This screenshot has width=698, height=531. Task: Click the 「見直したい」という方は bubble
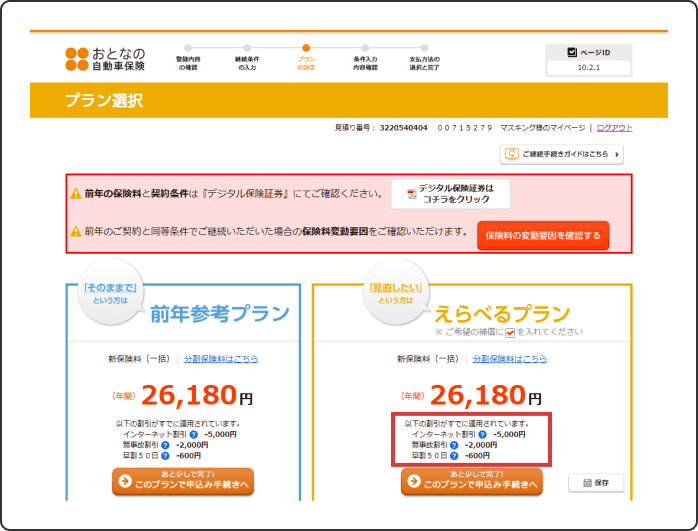396,292
